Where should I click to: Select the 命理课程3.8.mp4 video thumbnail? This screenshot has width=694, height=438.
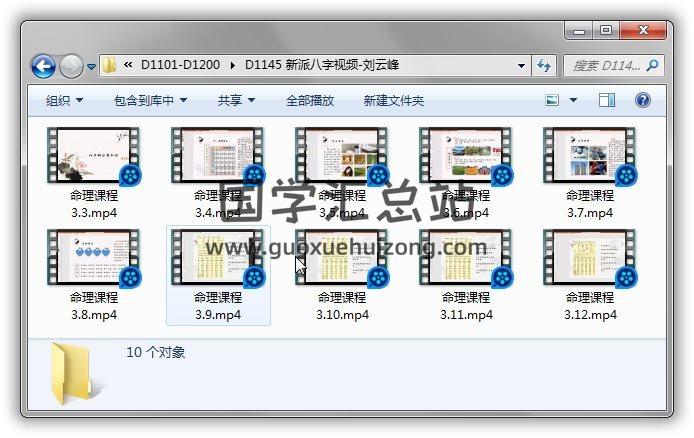pos(93,257)
